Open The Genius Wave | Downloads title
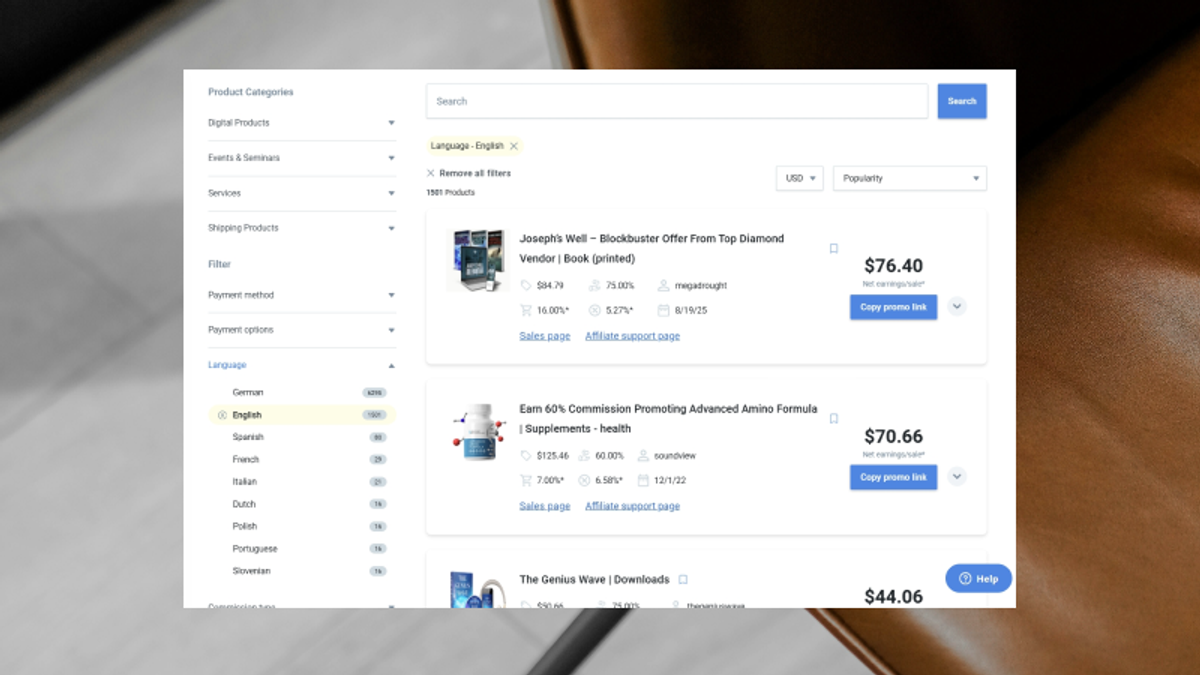The image size is (1200, 675). click(x=594, y=579)
